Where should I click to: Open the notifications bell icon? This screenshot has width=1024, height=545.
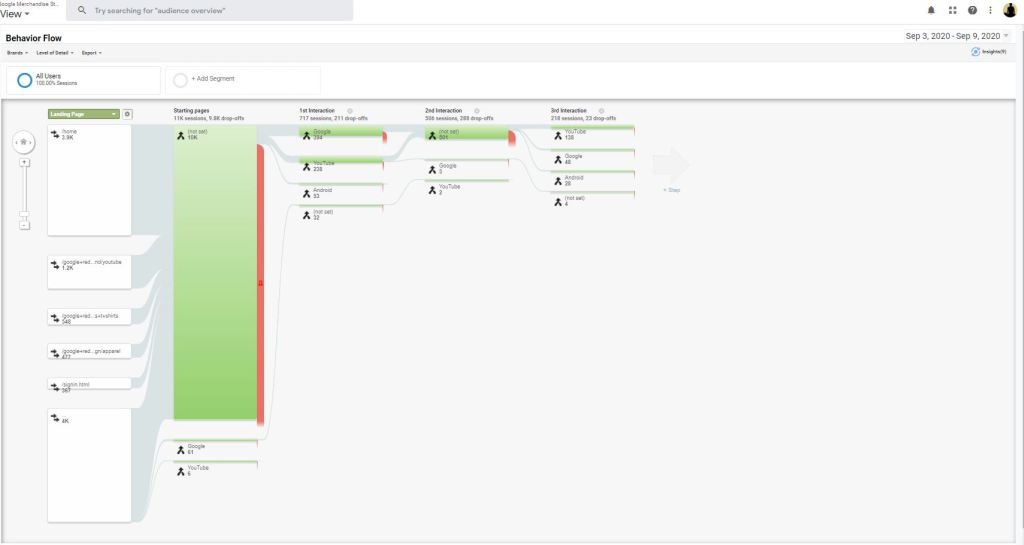tap(932, 10)
